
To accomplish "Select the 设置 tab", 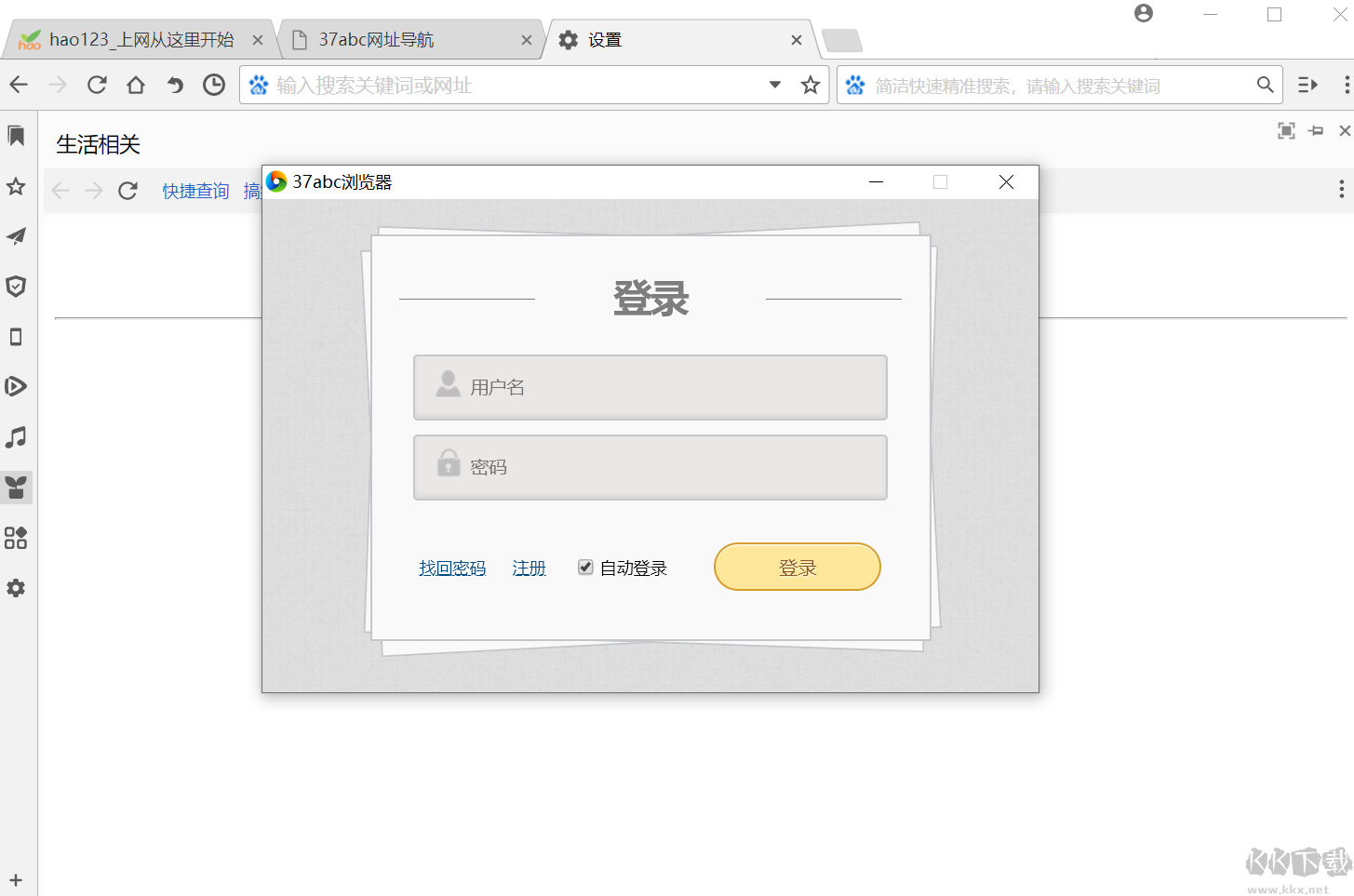I will (680, 40).
